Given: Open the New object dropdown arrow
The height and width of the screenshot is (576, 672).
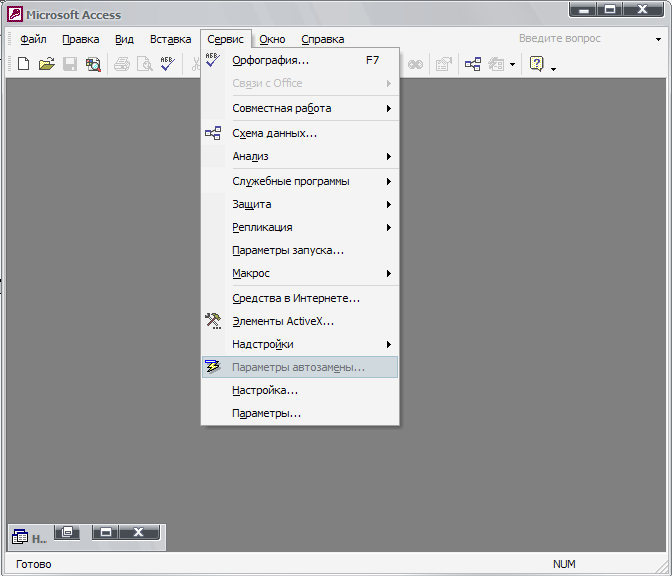Looking at the screenshot, I should [x=512, y=65].
